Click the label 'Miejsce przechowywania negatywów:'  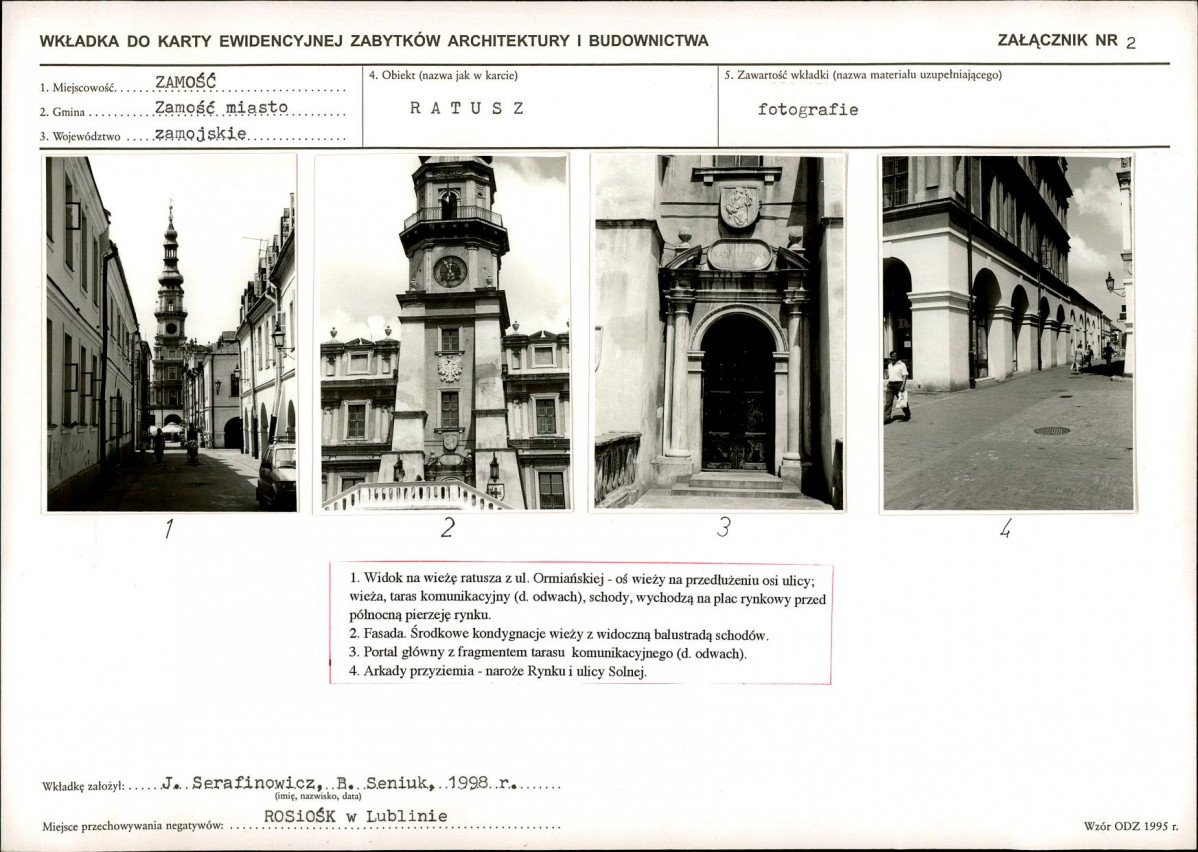click(x=133, y=826)
